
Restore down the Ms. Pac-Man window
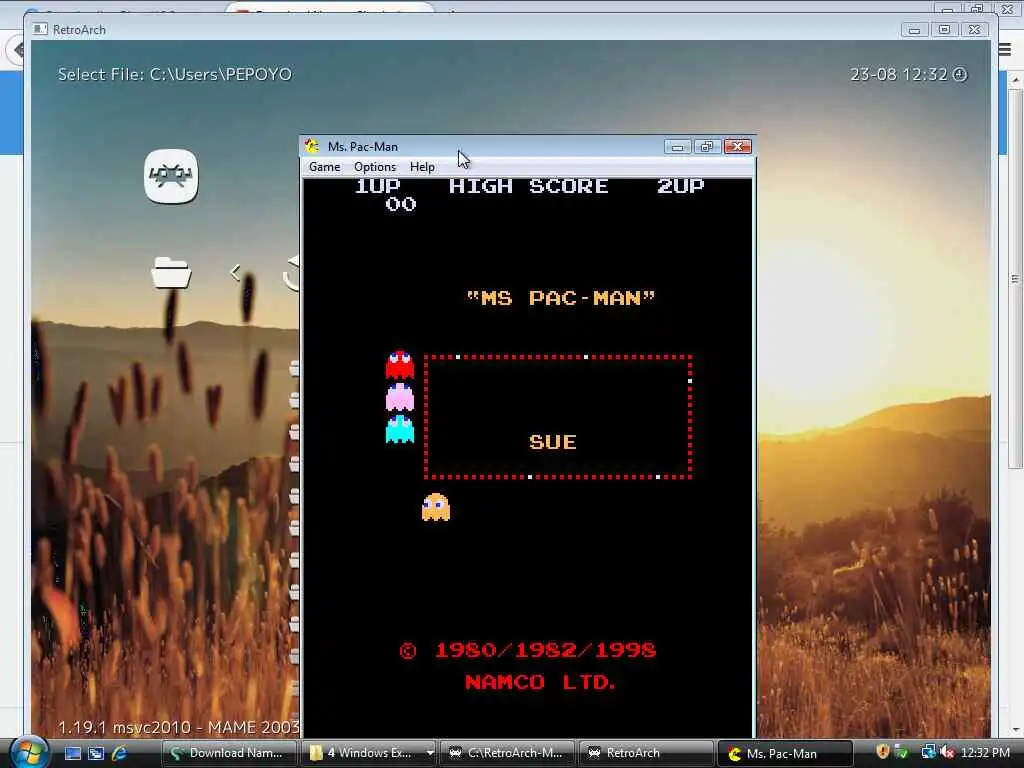click(x=707, y=147)
